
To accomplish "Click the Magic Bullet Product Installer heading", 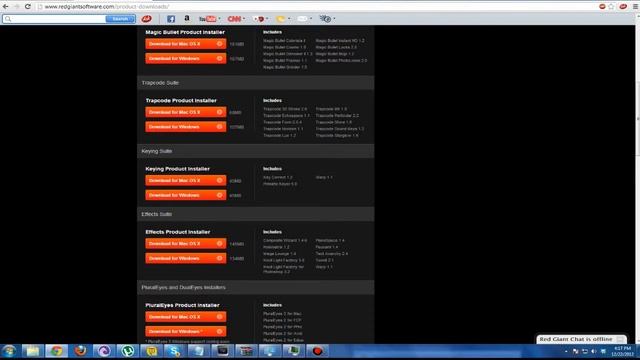I will pos(185,32).
